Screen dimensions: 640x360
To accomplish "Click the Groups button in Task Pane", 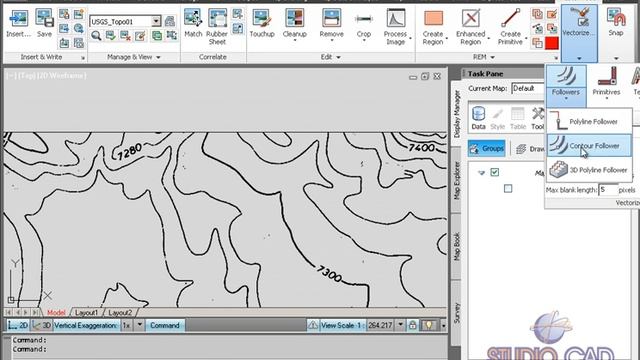I will [487, 149].
